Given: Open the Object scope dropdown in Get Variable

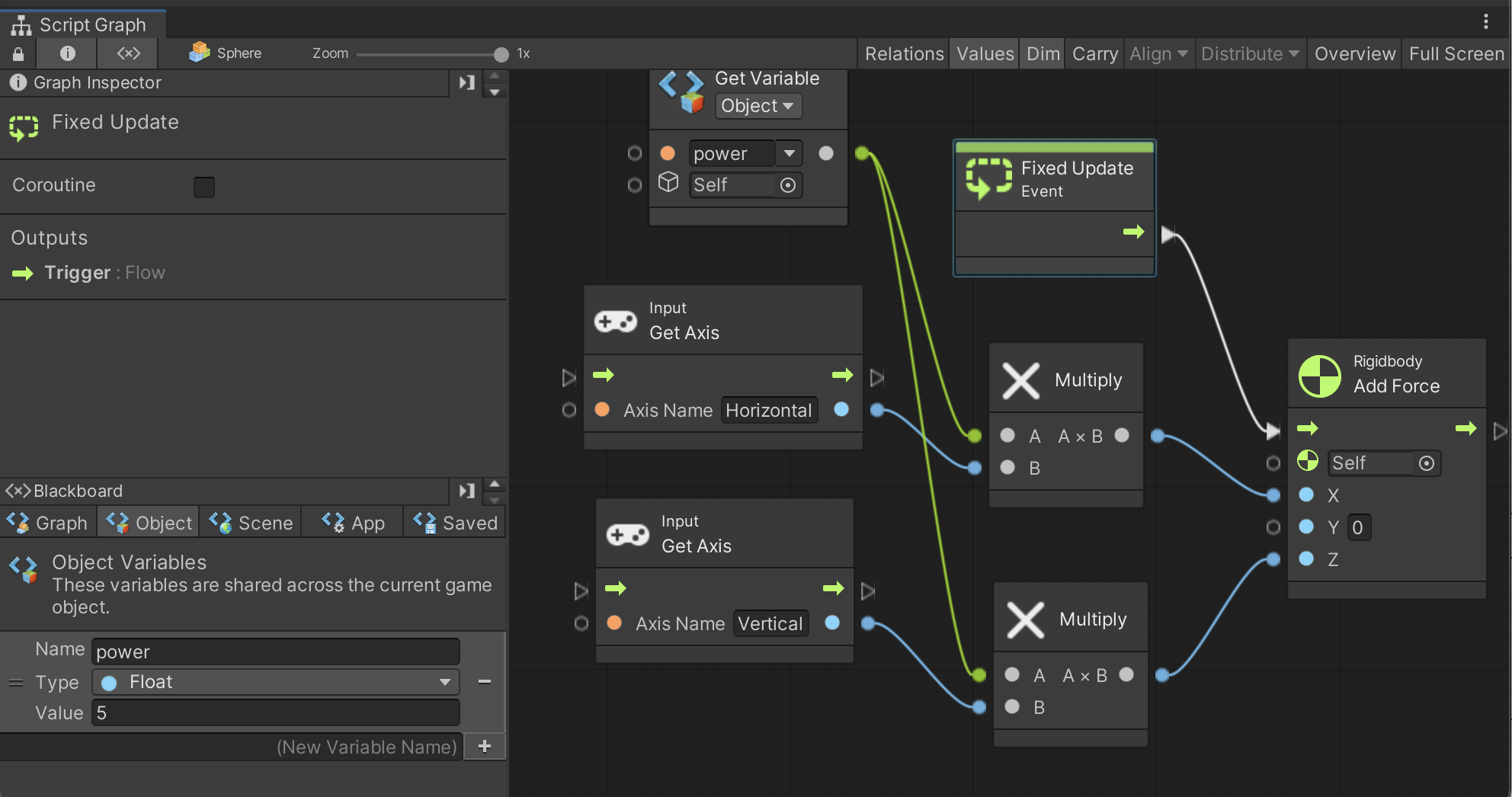Looking at the screenshot, I should point(758,106).
